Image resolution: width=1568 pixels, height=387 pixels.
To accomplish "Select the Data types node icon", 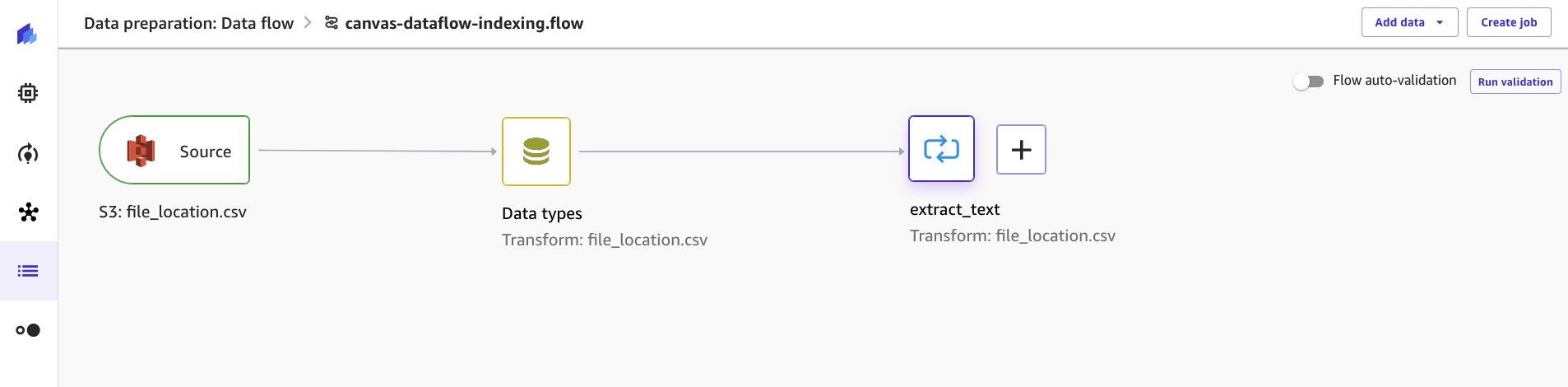I will pyautogui.click(x=536, y=152).
